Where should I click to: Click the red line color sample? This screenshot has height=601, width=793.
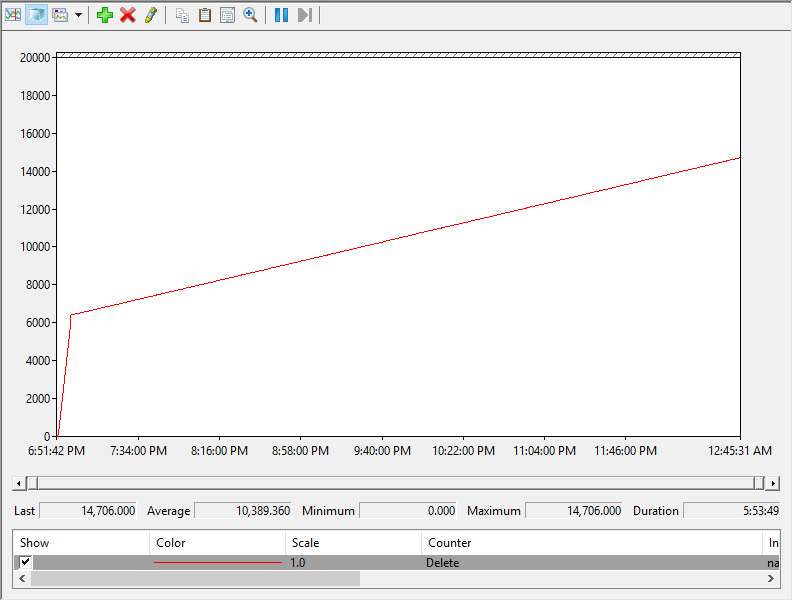(x=217, y=563)
